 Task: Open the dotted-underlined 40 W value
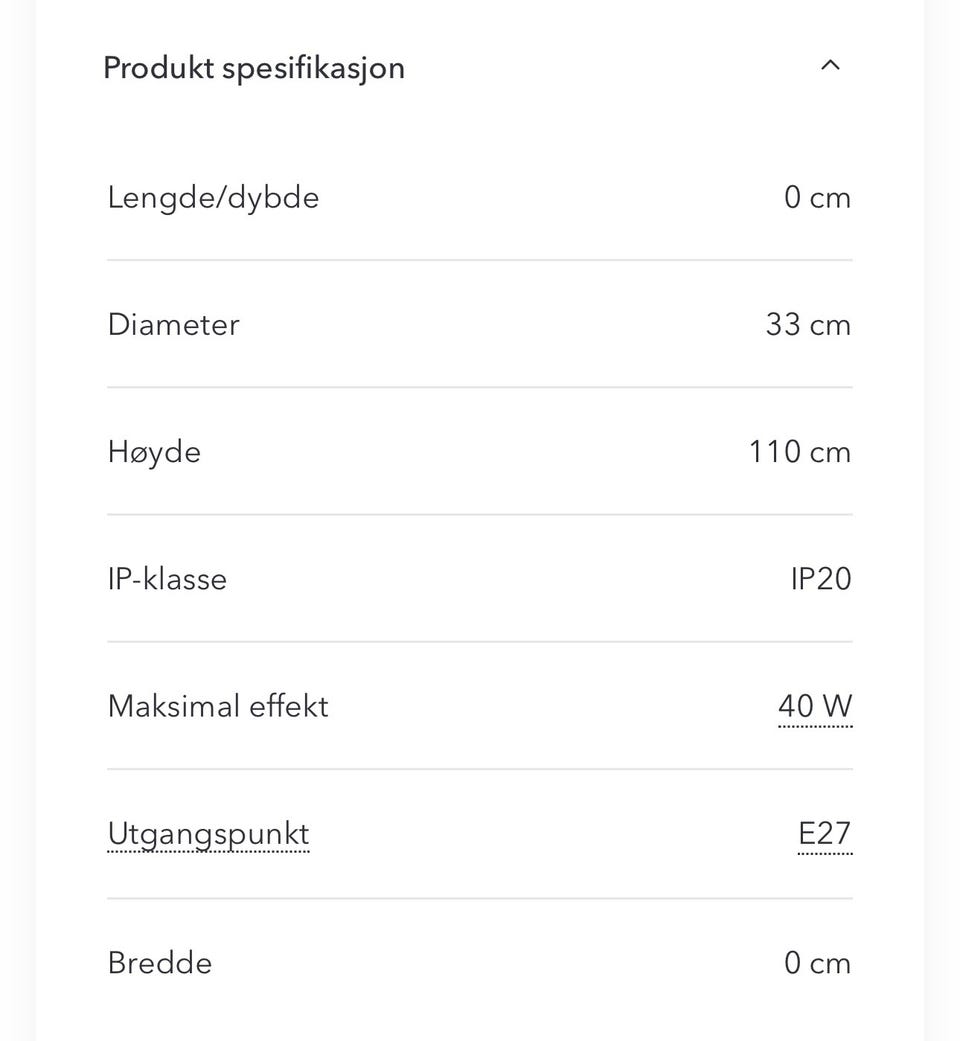(x=815, y=707)
